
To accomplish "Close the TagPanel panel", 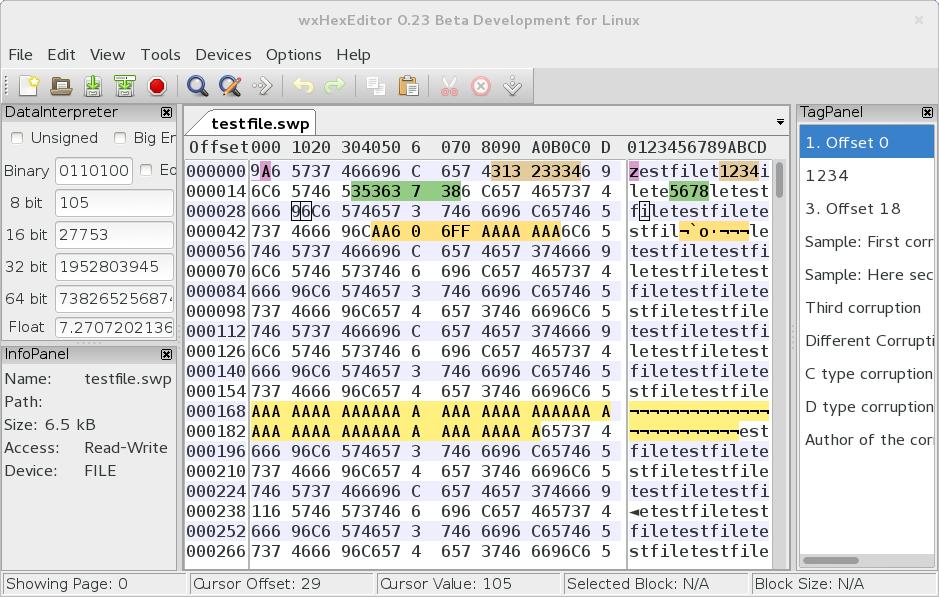I will [x=928, y=113].
